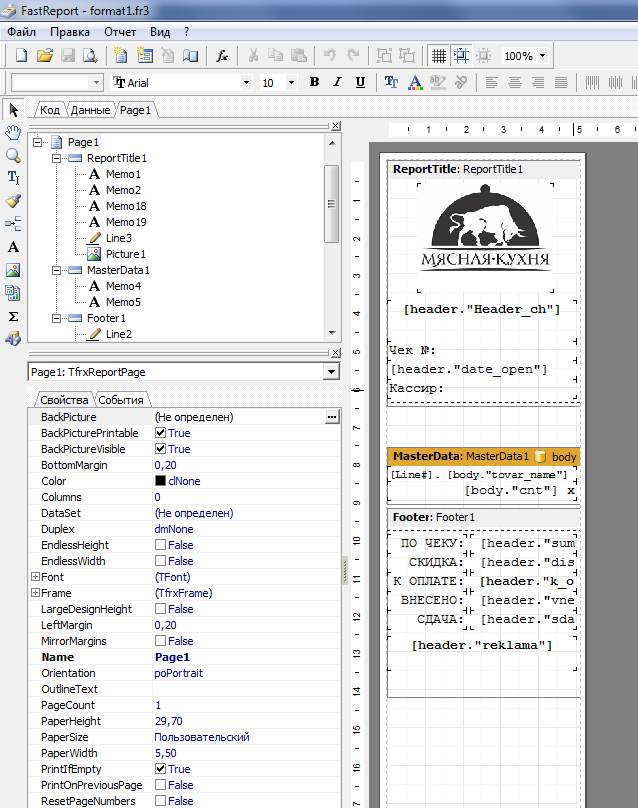The image size is (638, 808).
Task: Open the События events tab
Action: point(120,399)
